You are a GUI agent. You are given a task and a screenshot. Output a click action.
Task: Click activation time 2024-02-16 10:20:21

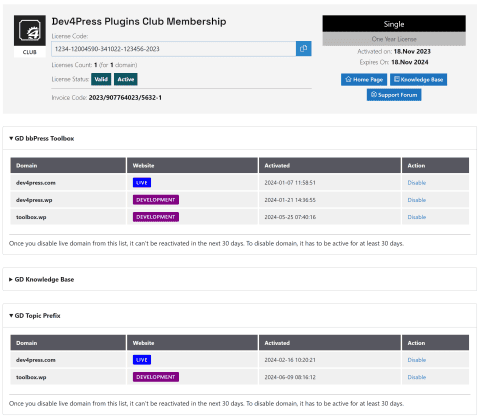290,360
